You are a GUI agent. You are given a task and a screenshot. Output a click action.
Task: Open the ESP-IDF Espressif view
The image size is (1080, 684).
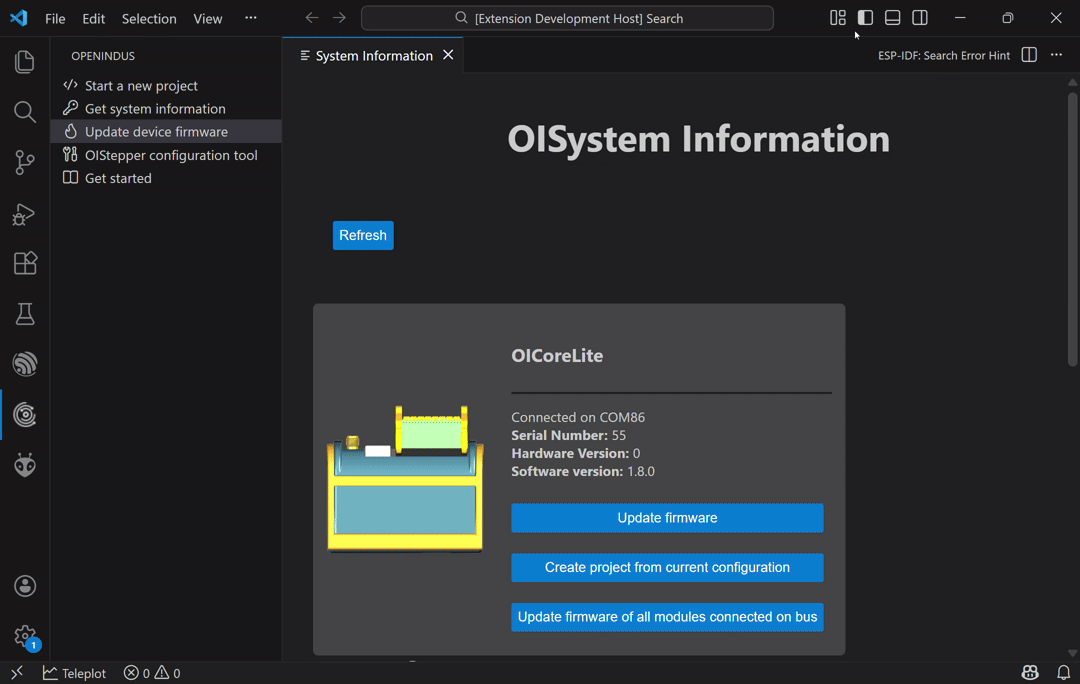(25, 364)
